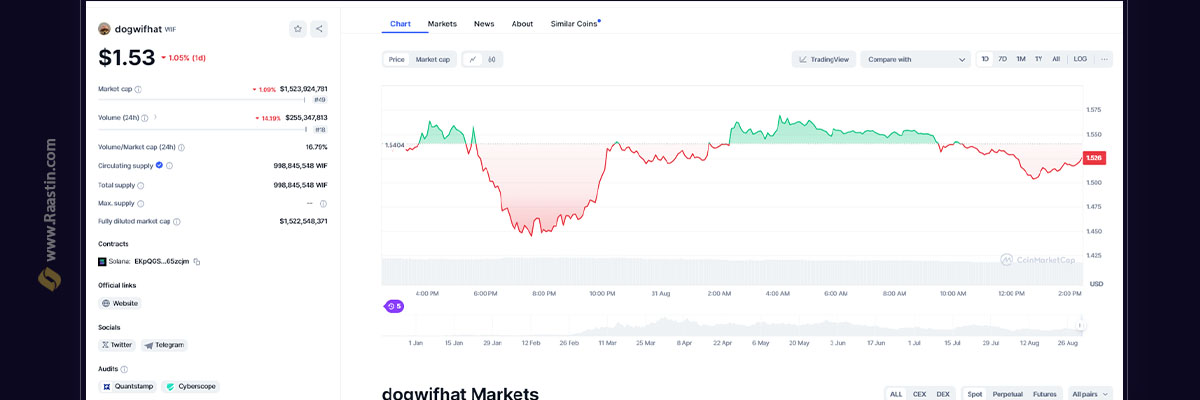Switch to line chart view
The image size is (1200, 400).
tap(473, 59)
